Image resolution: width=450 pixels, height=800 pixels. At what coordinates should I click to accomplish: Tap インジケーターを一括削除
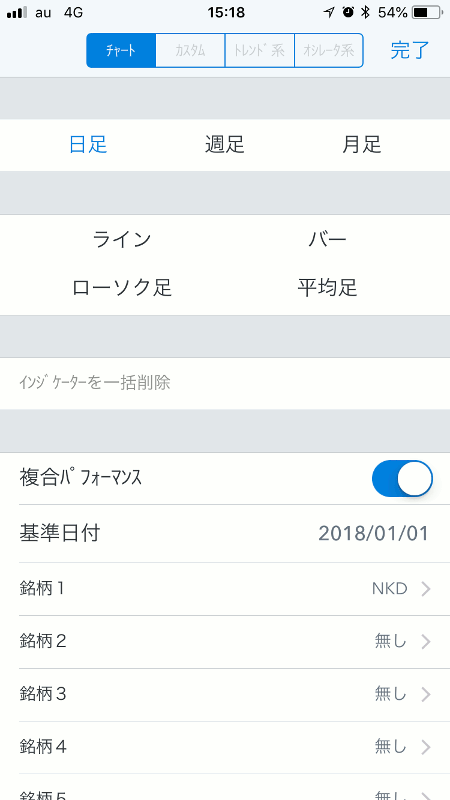pyautogui.click(x=94, y=383)
